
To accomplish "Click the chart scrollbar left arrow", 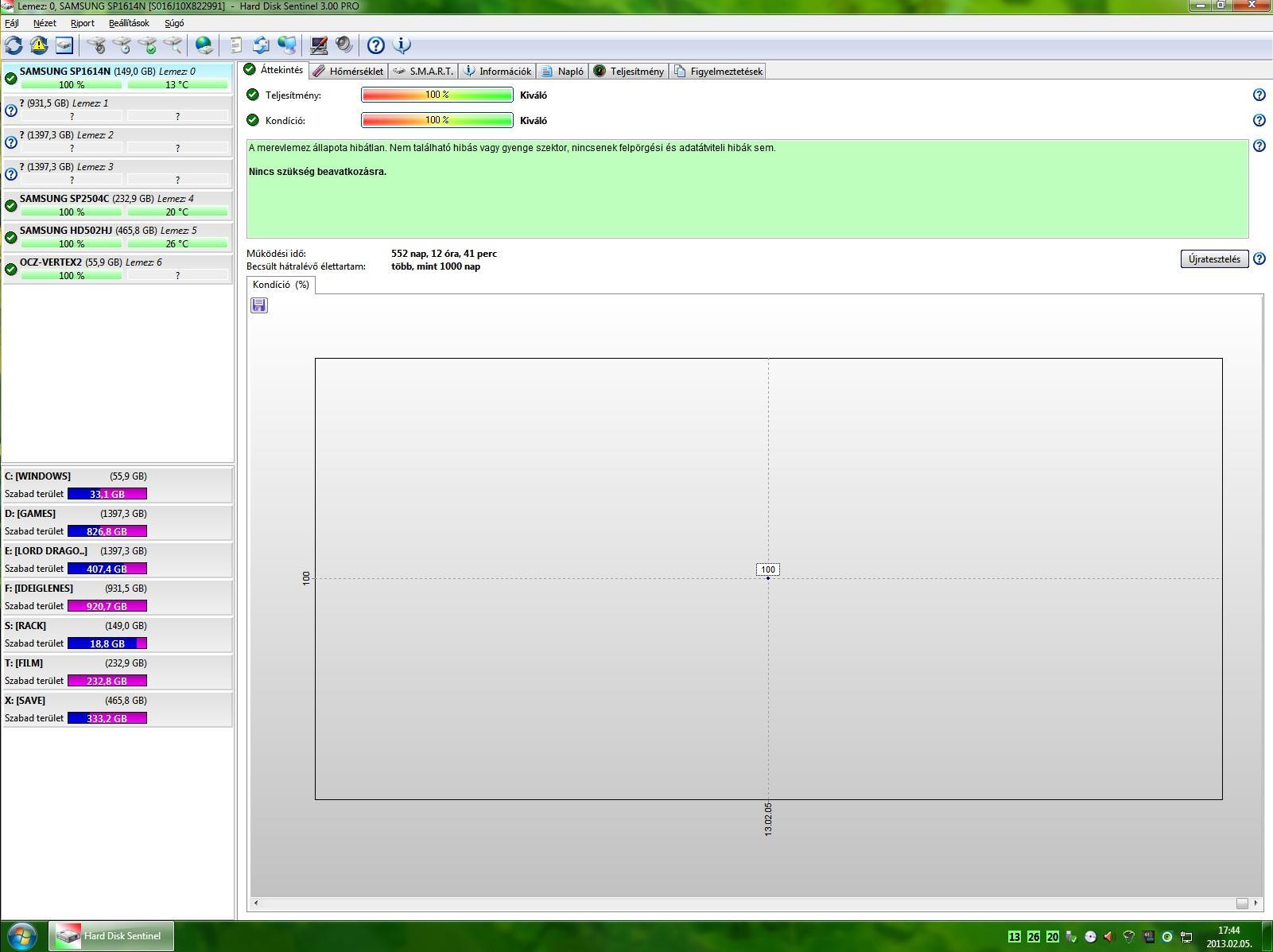I will click(255, 903).
